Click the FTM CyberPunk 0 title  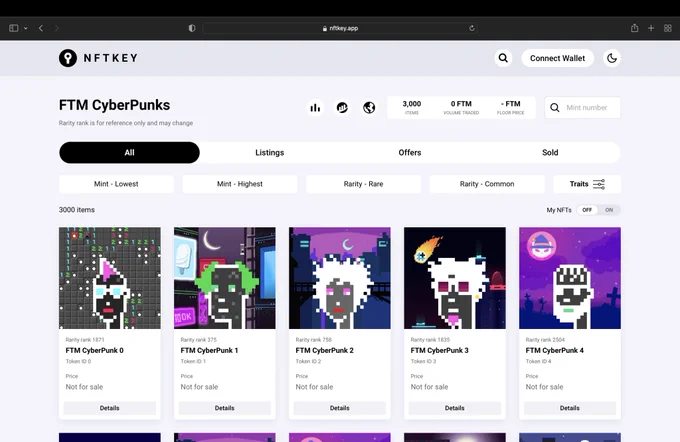click(95, 350)
